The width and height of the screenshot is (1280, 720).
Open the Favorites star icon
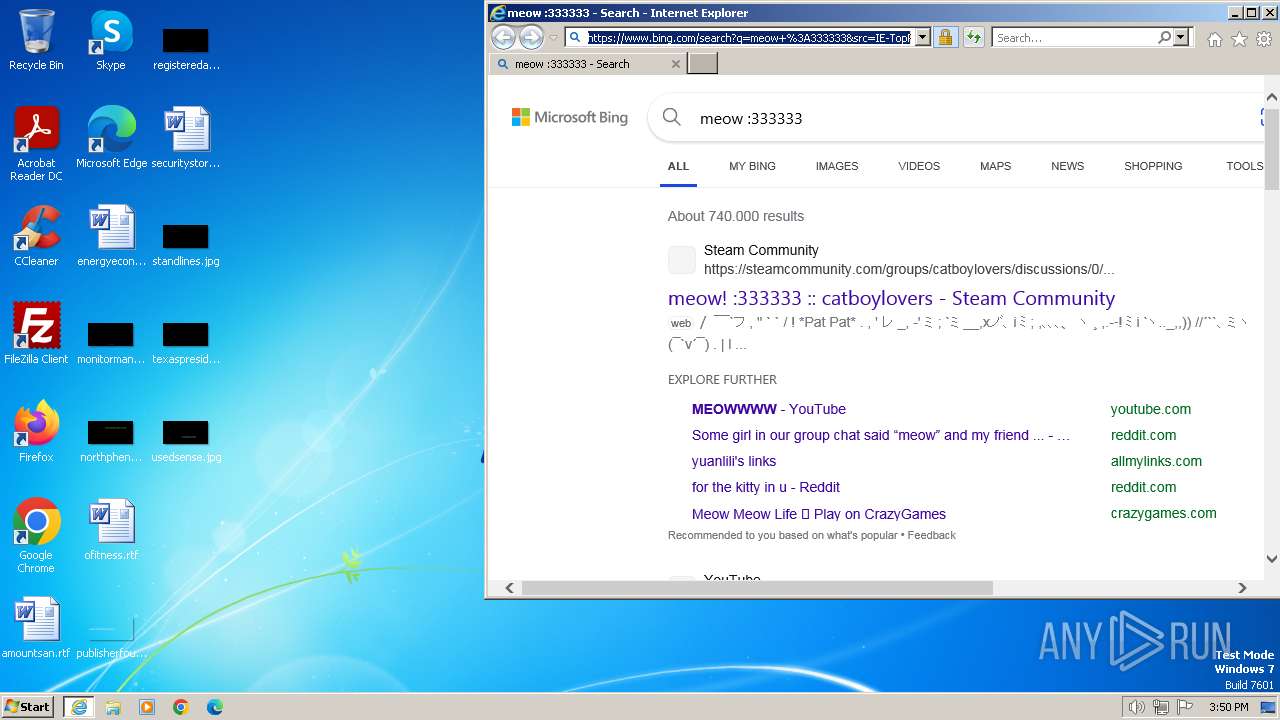pos(1239,39)
